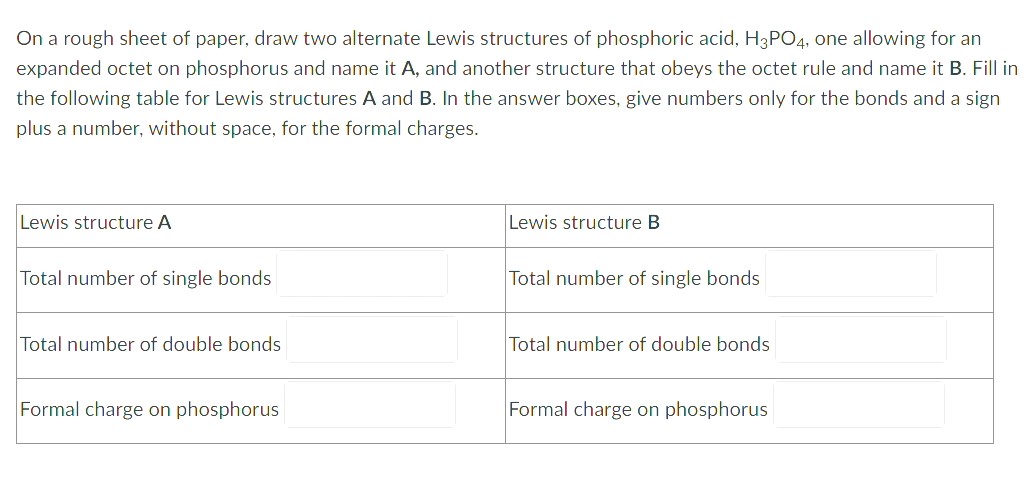
Task: Click the 'Total number of single bonds' label under B
Action: click(x=634, y=279)
